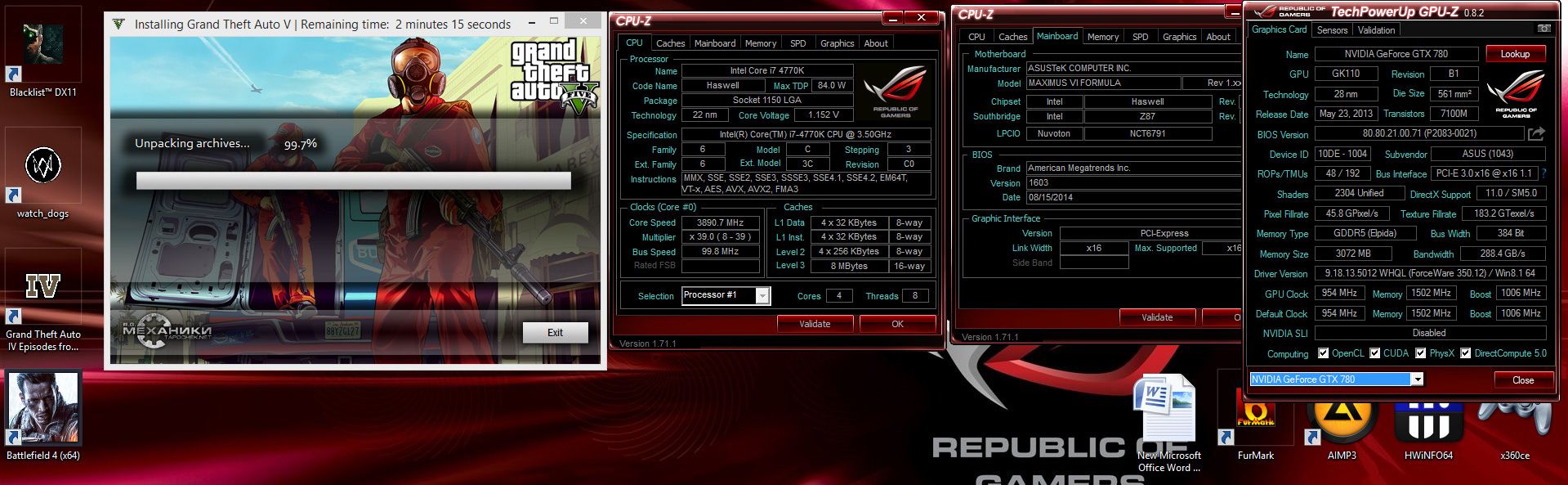Click the motherboard model MAXIMUS VI FORMULA field
1568x485 pixels.
point(1103,83)
